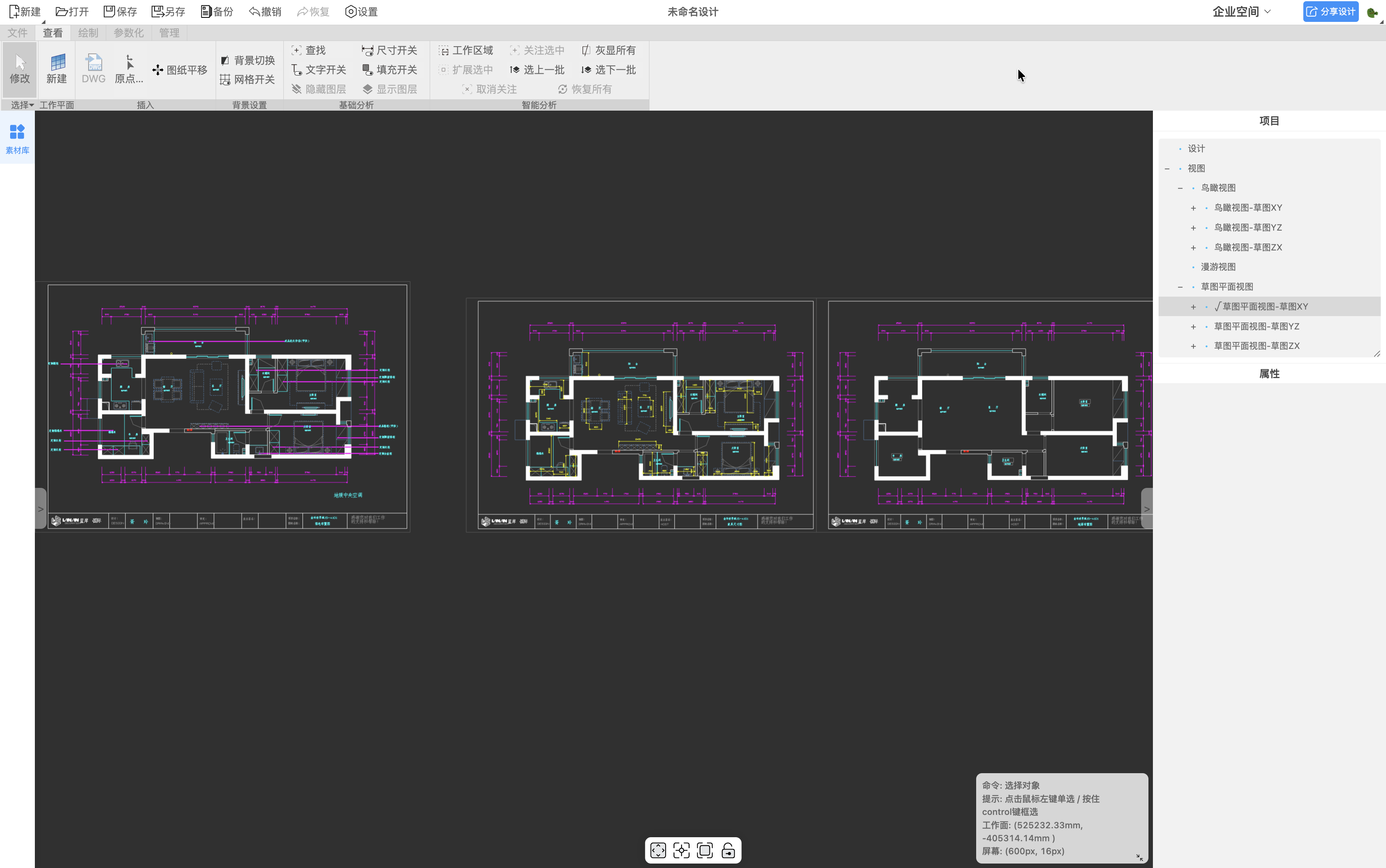1386x868 pixels.
Task: Toggle 文字开关 text switch
Action: (x=319, y=70)
